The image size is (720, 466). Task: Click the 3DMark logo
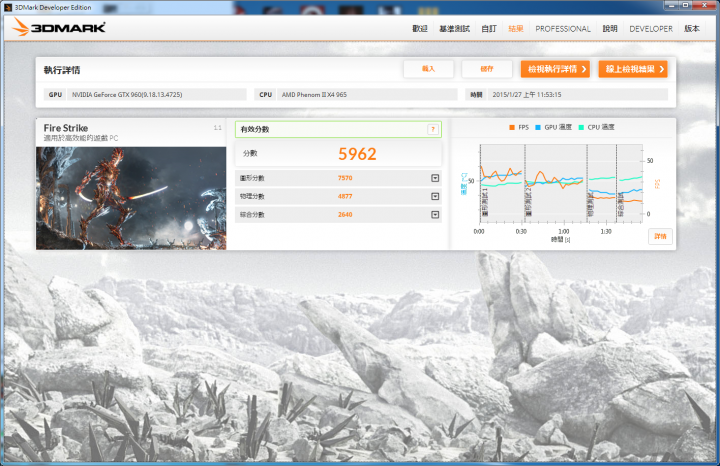tap(59, 28)
